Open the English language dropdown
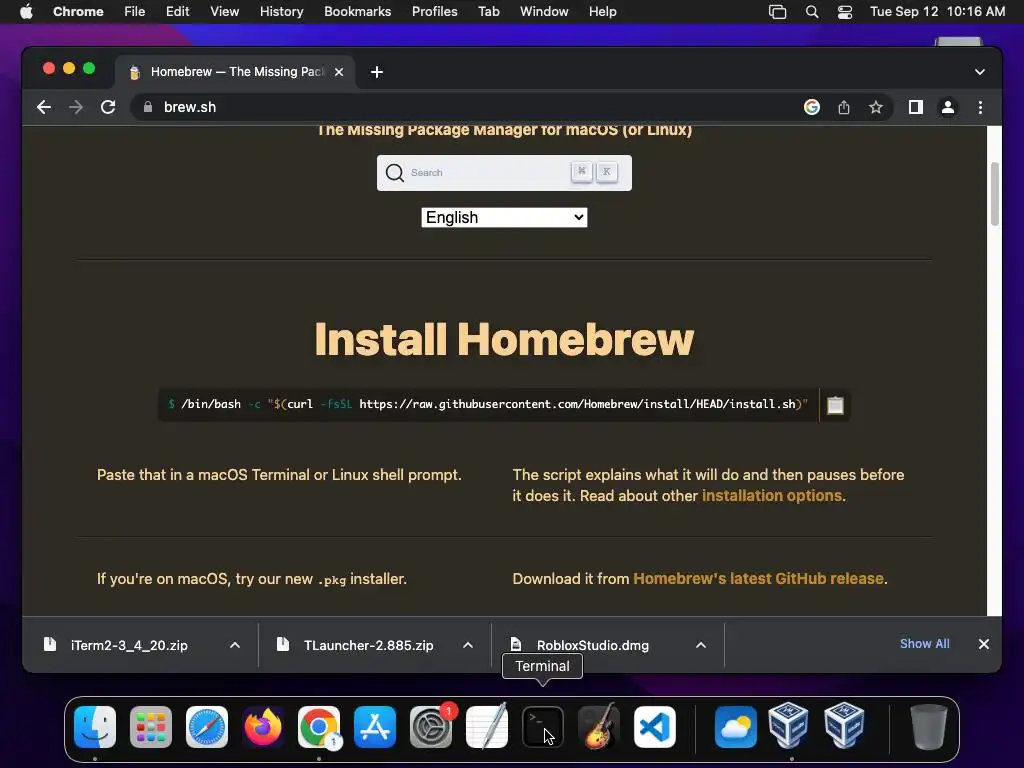Viewport: 1024px width, 768px height. pyautogui.click(x=504, y=217)
